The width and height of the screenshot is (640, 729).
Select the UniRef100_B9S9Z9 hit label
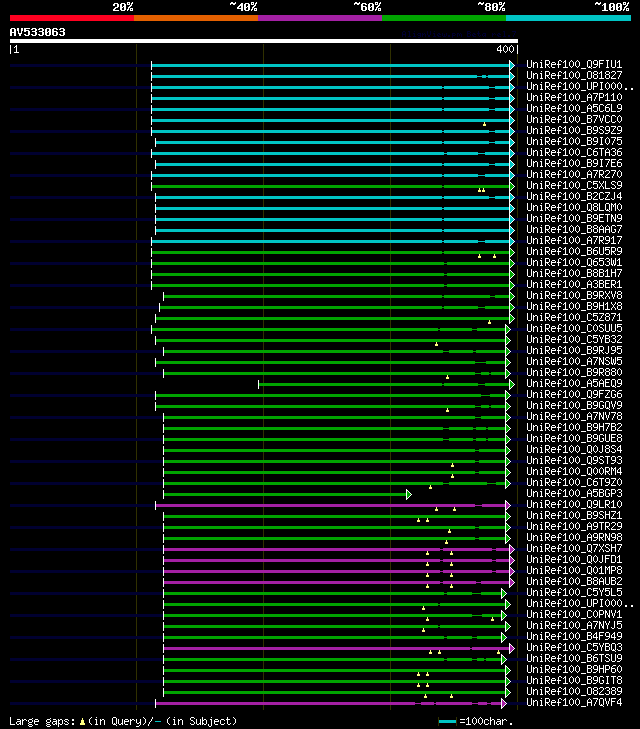tap(574, 130)
